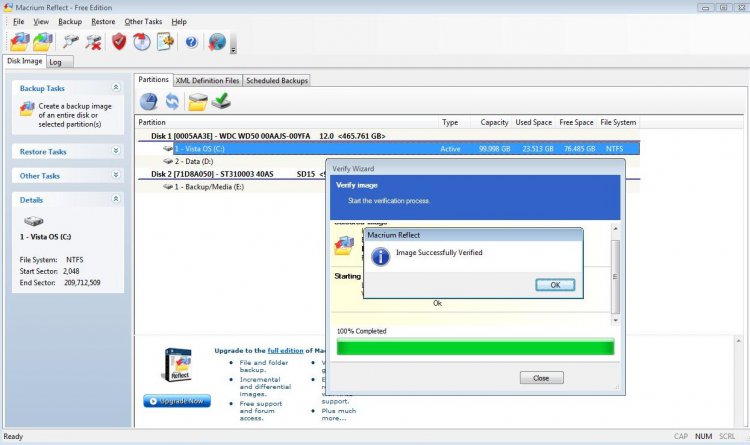The width and height of the screenshot is (750, 445).
Task: Click the restore image folder toolbar icon
Action: [43, 42]
